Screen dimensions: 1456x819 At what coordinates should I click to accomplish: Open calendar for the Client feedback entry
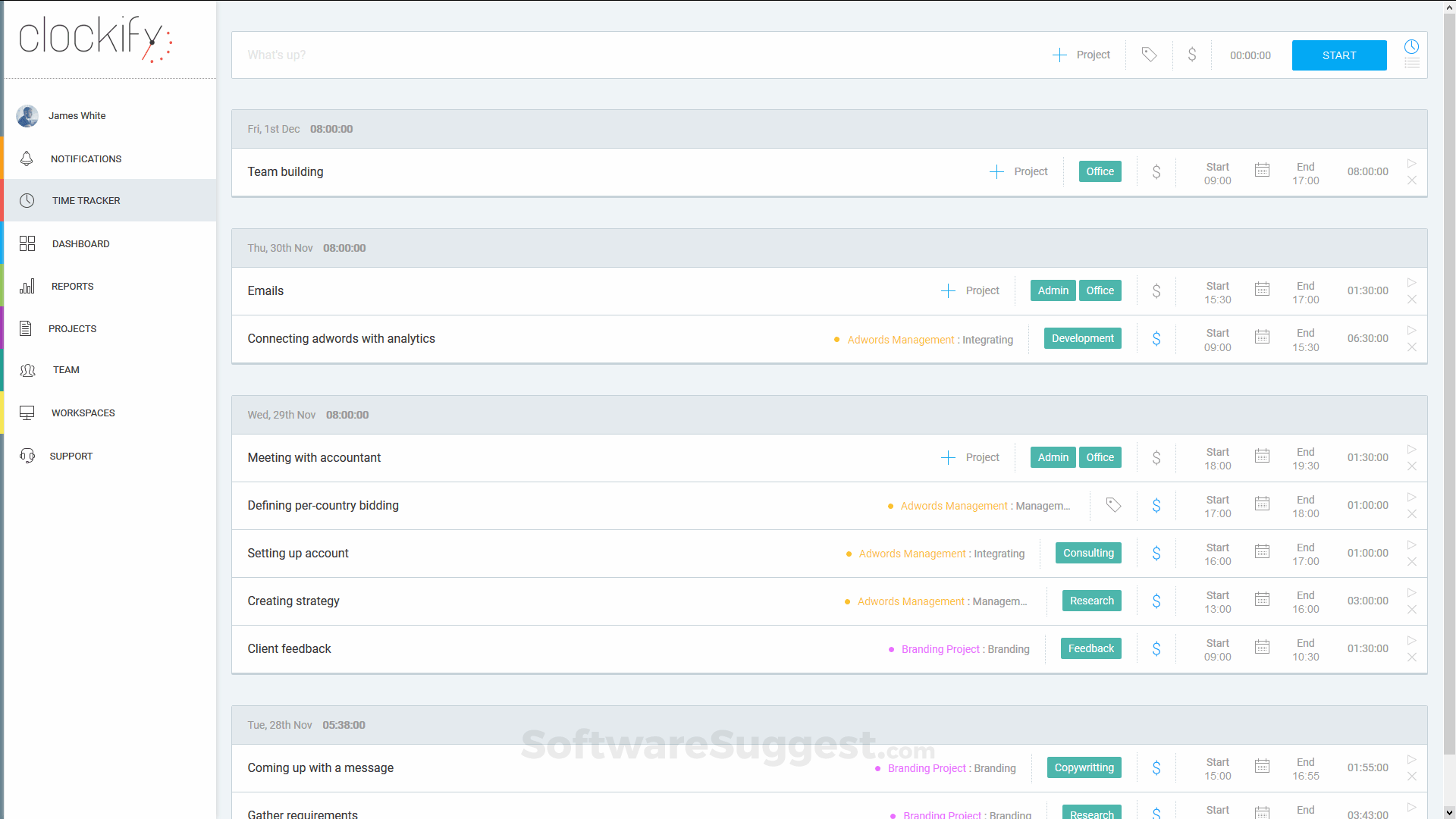1262,647
